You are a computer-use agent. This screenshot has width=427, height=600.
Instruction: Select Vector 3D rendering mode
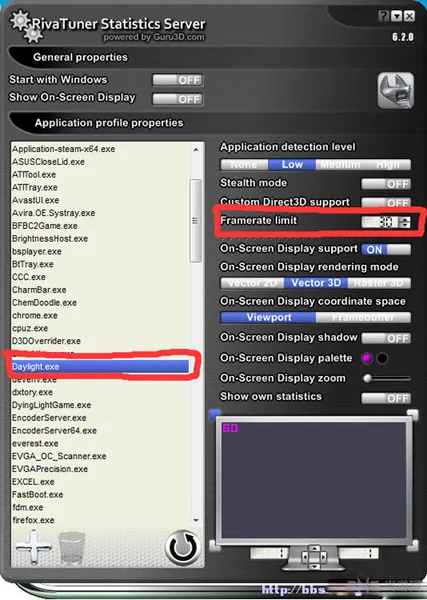pos(316,283)
